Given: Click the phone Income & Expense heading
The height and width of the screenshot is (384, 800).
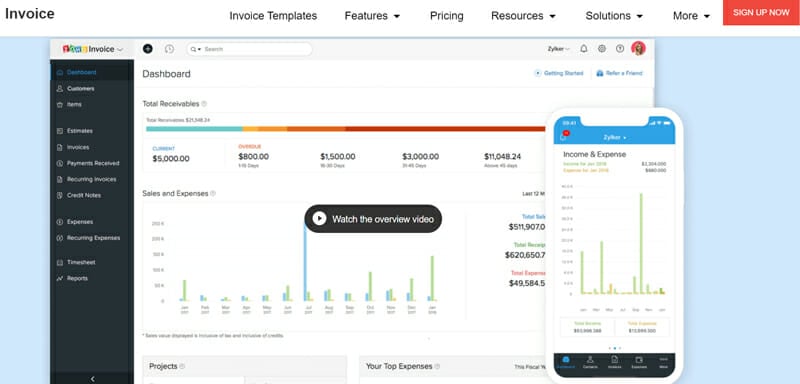Looking at the screenshot, I should (594, 154).
